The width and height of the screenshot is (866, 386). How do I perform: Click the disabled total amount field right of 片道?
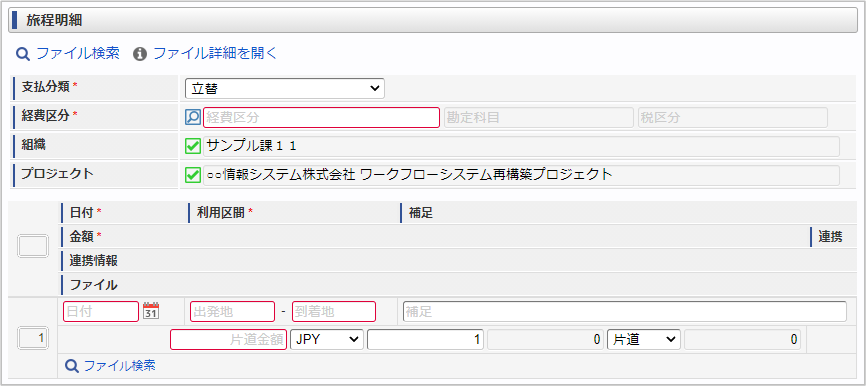point(742,340)
